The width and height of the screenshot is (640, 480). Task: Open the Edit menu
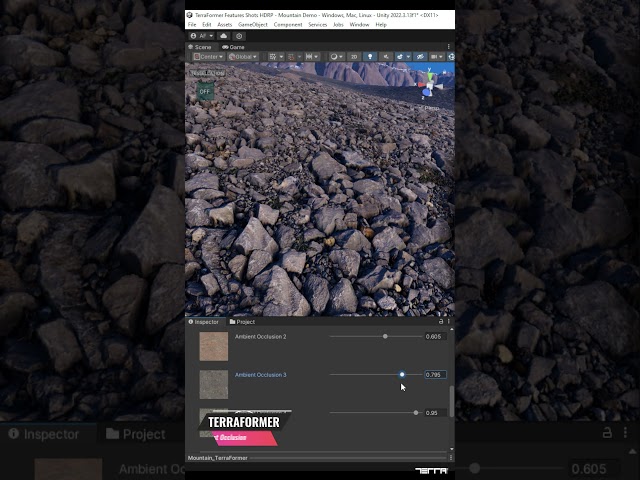pos(207,24)
